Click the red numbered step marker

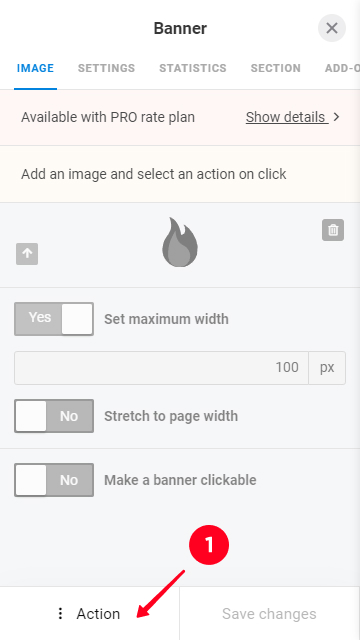(209, 545)
